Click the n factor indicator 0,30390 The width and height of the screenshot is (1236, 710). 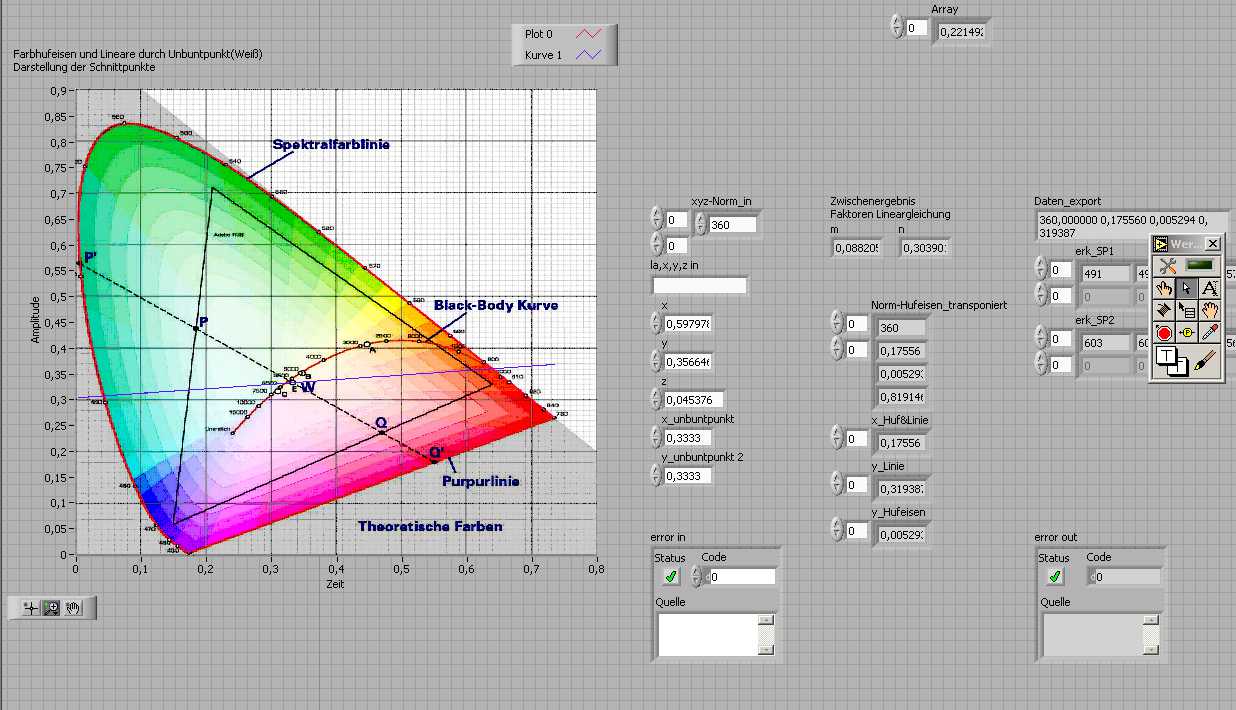pyautogui.click(x=924, y=247)
